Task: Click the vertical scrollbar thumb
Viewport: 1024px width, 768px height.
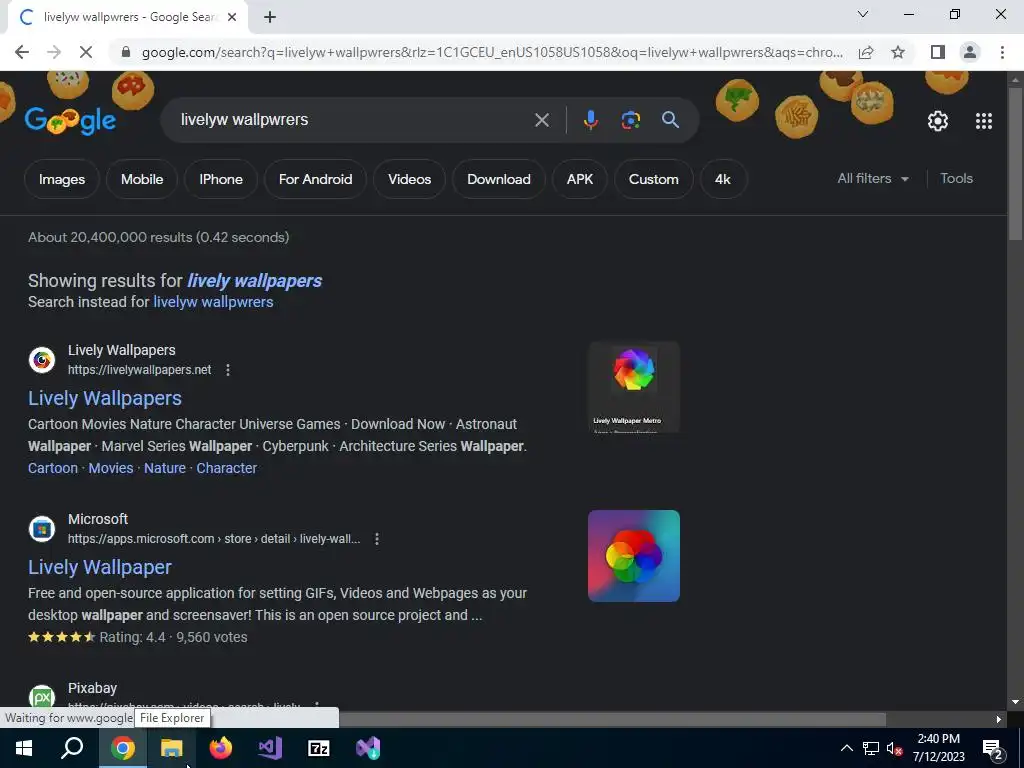Action: (1015, 163)
